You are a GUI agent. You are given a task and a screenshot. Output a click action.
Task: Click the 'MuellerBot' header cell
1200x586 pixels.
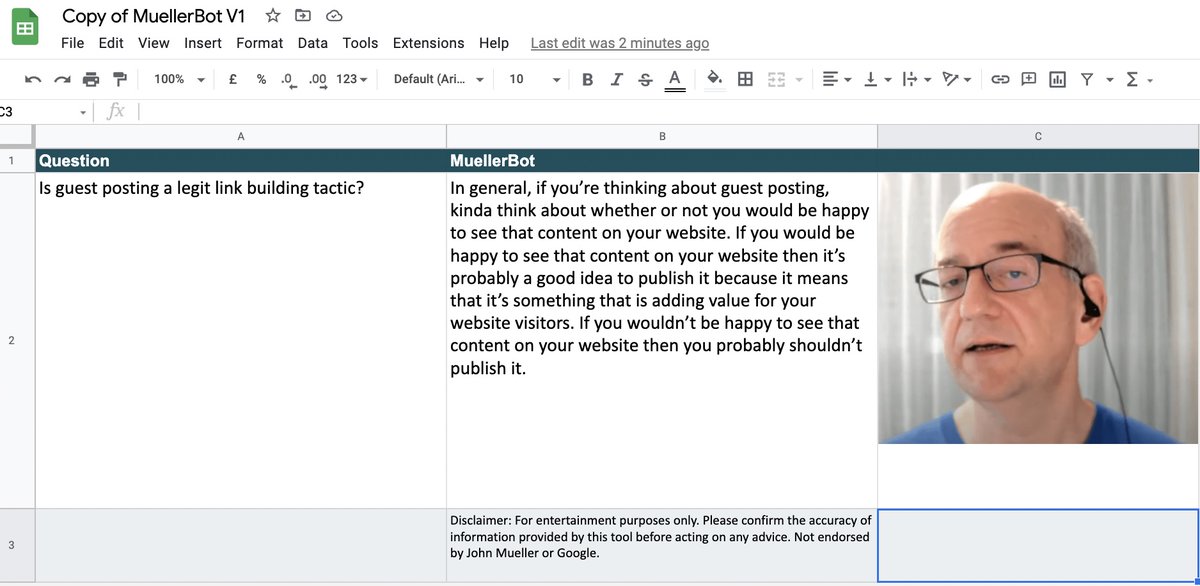click(x=662, y=160)
